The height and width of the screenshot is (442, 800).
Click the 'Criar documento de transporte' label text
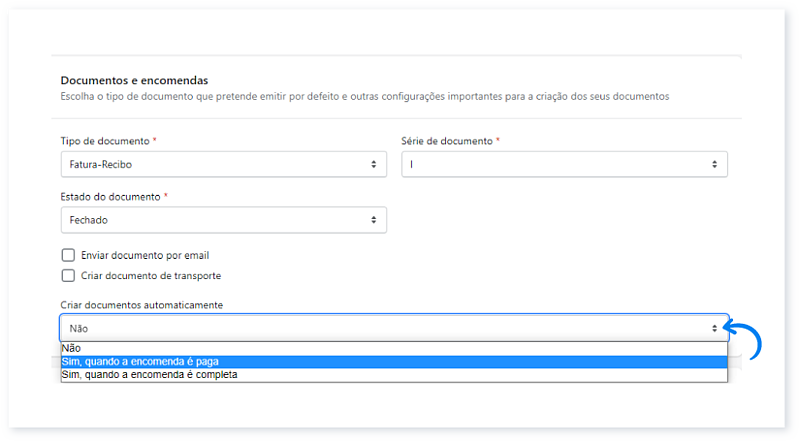click(x=151, y=276)
